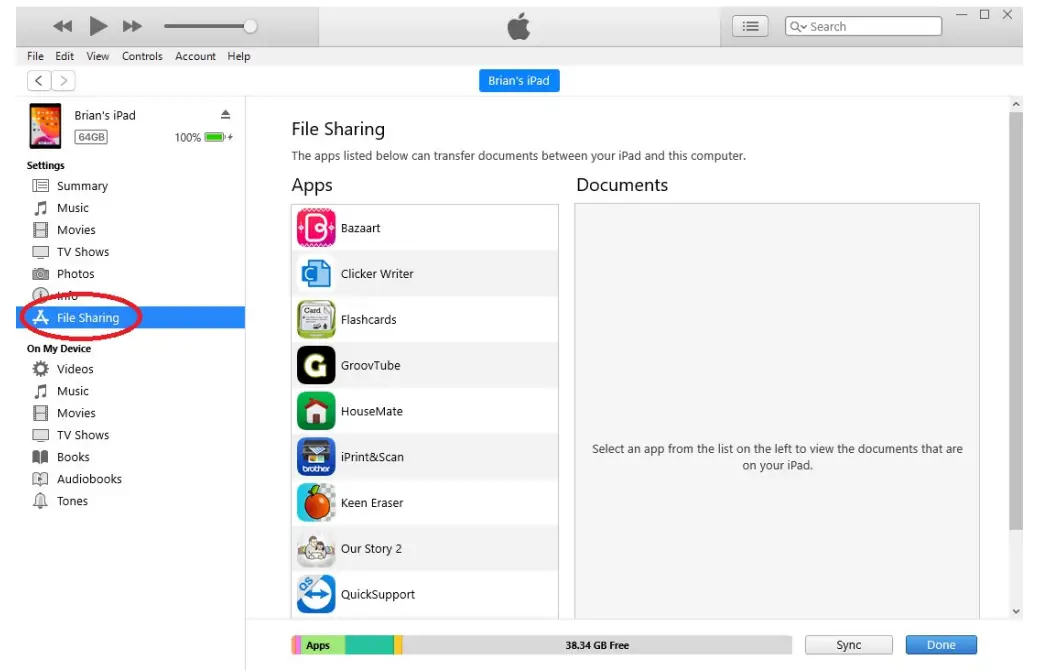Adjust the volume slider knob

coord(250,26)
